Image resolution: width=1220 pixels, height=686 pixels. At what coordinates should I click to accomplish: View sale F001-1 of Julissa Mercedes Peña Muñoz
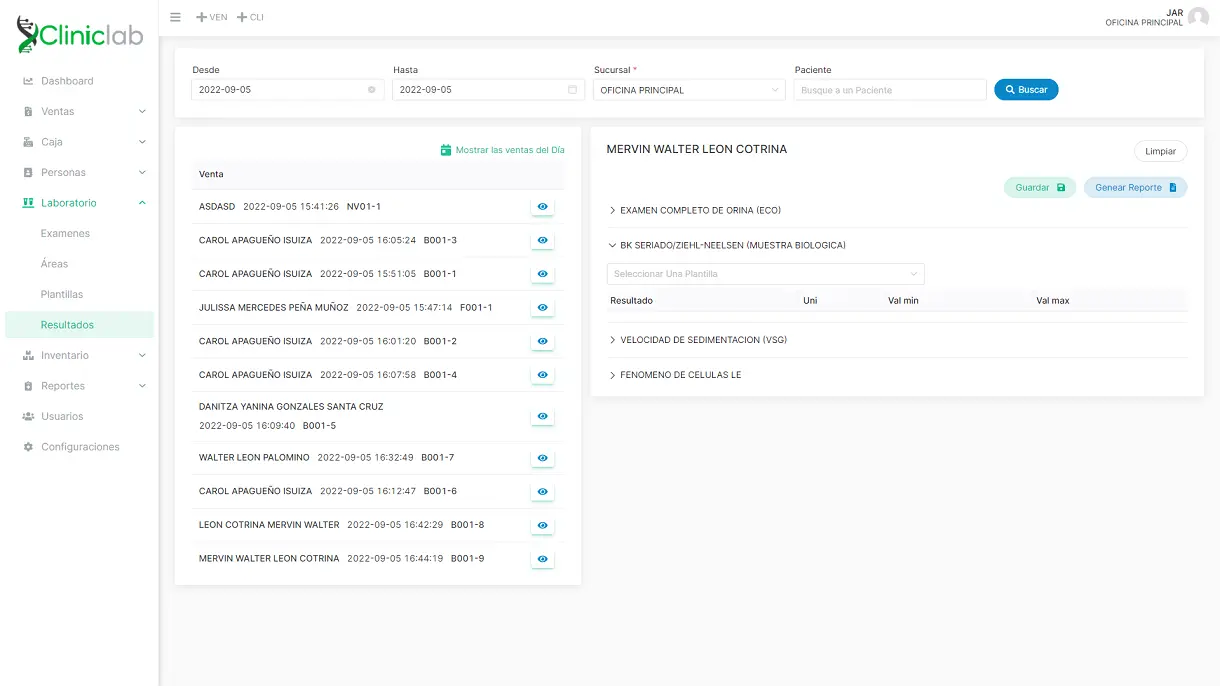coord(542,308)
